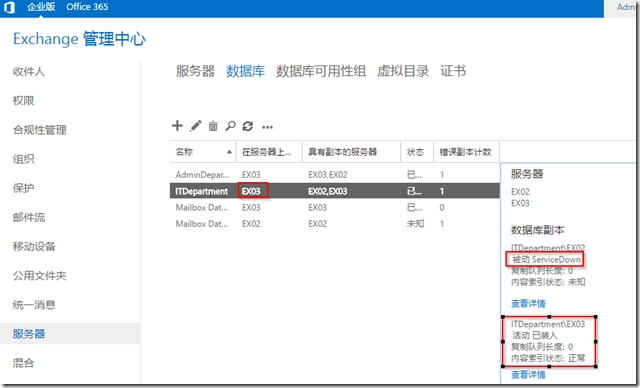Select 服务器 in sidebar
Viewport: 640px width, 388px height.
tap(70, 334)
